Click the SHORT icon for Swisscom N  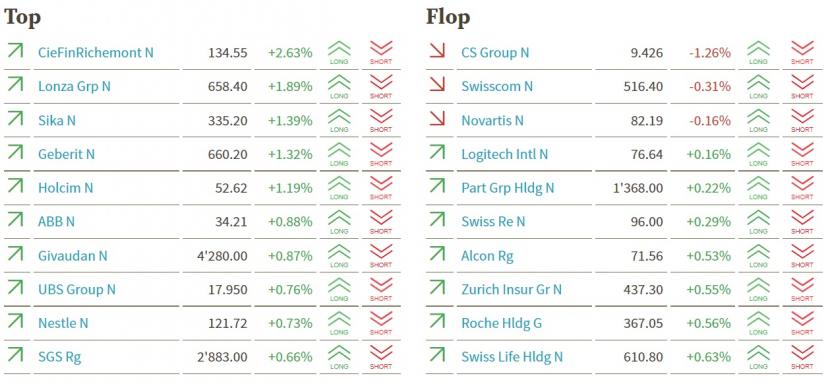802,86
